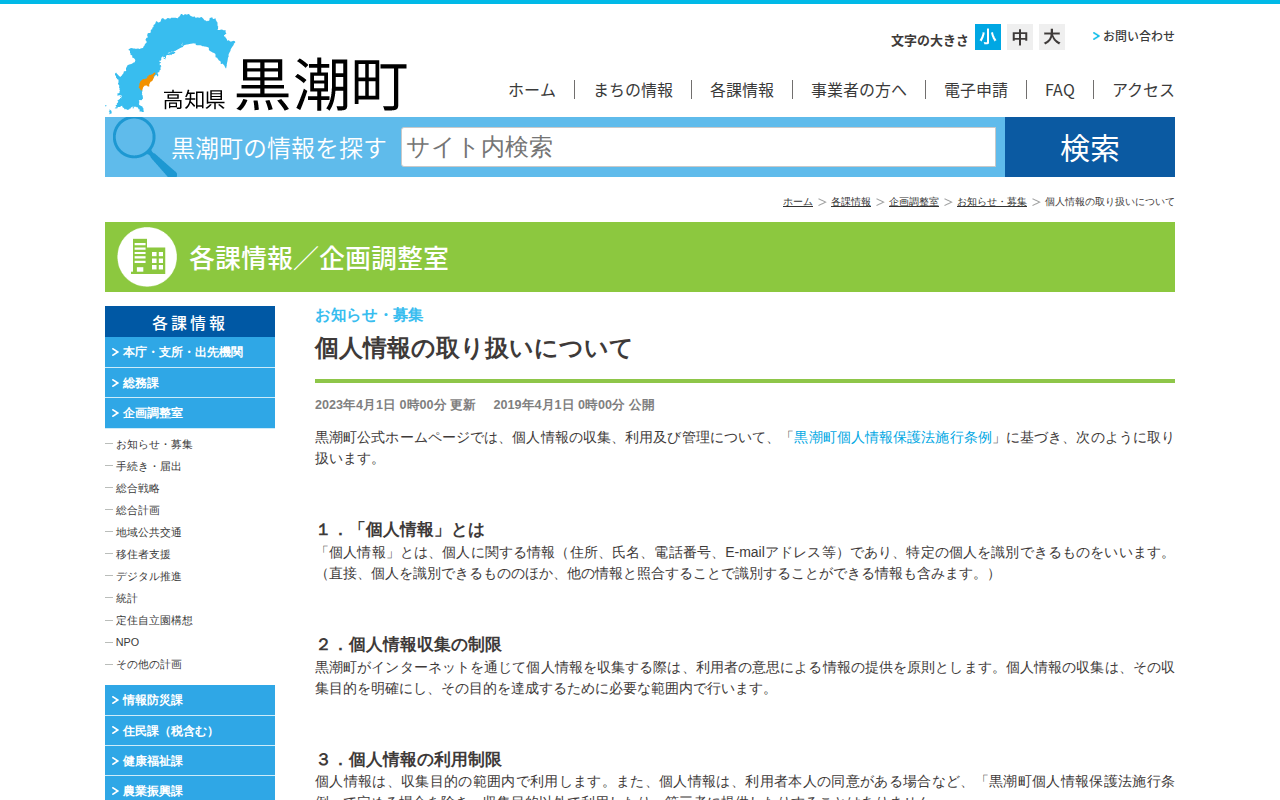Image resolution: width=1280 pixels, height=800 pixels.
Task: Click the 2019年4月1日 公開 date text
Action: pos(574,405)
